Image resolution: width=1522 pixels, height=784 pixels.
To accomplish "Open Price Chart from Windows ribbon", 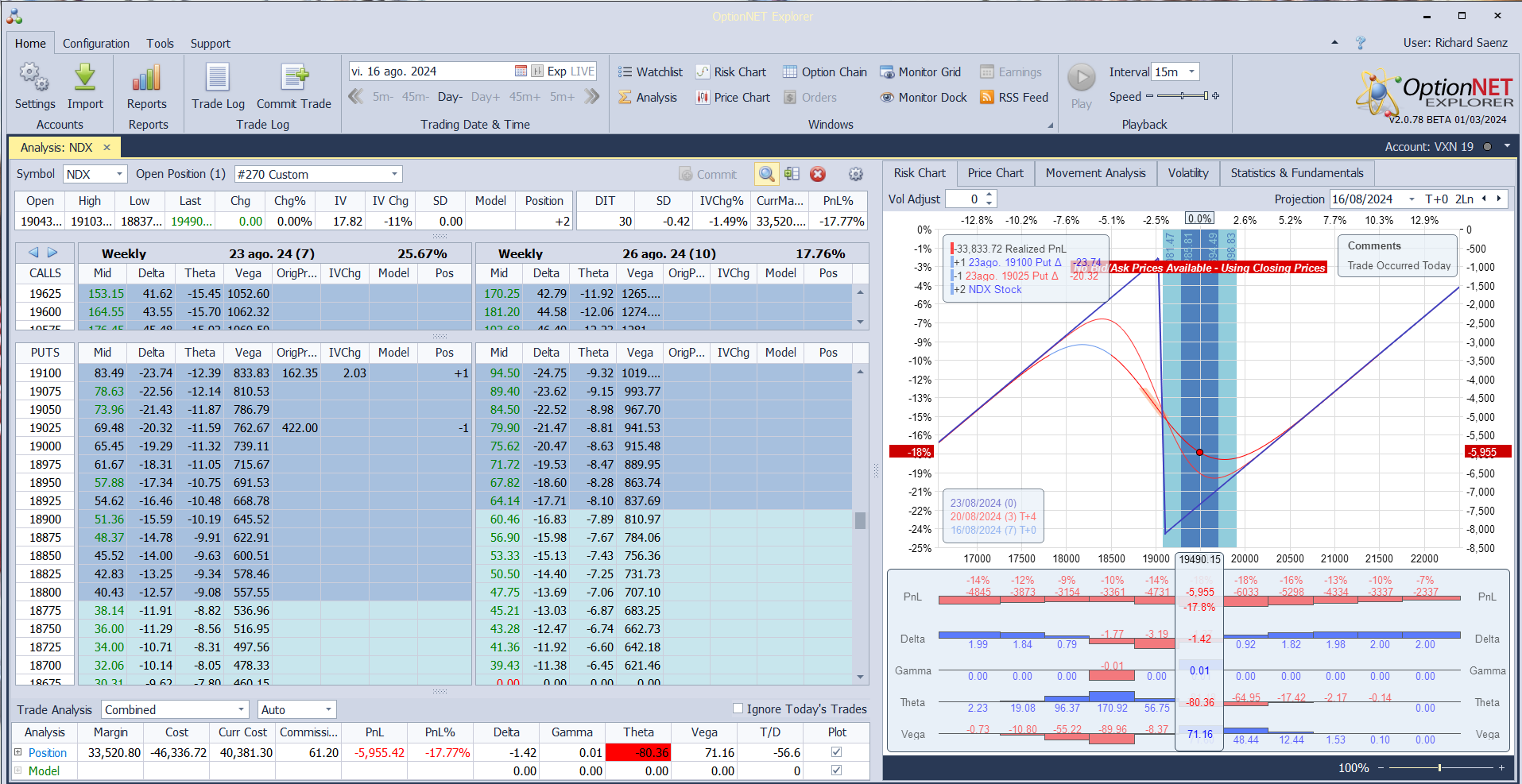I will (733, 98).
